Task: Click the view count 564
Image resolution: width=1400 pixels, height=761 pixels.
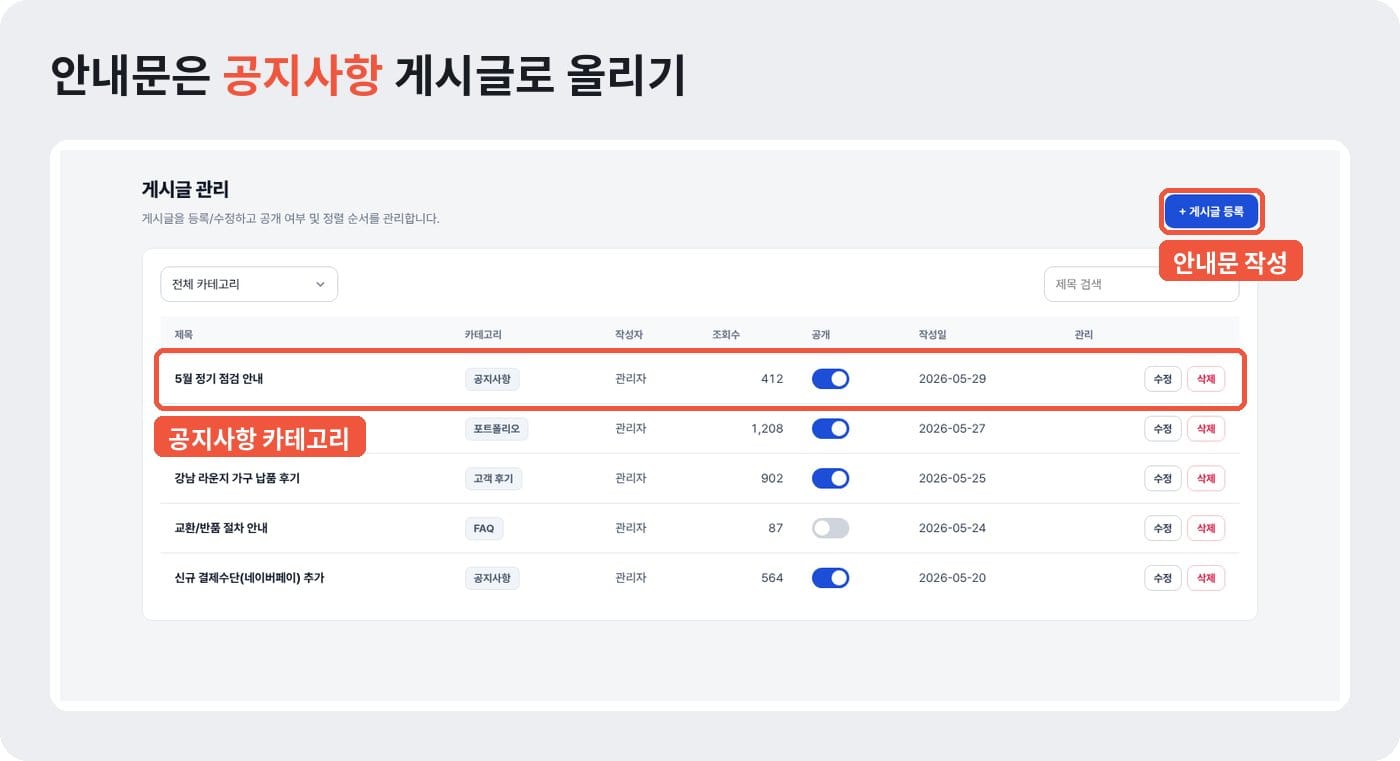Action: (772, 578)
